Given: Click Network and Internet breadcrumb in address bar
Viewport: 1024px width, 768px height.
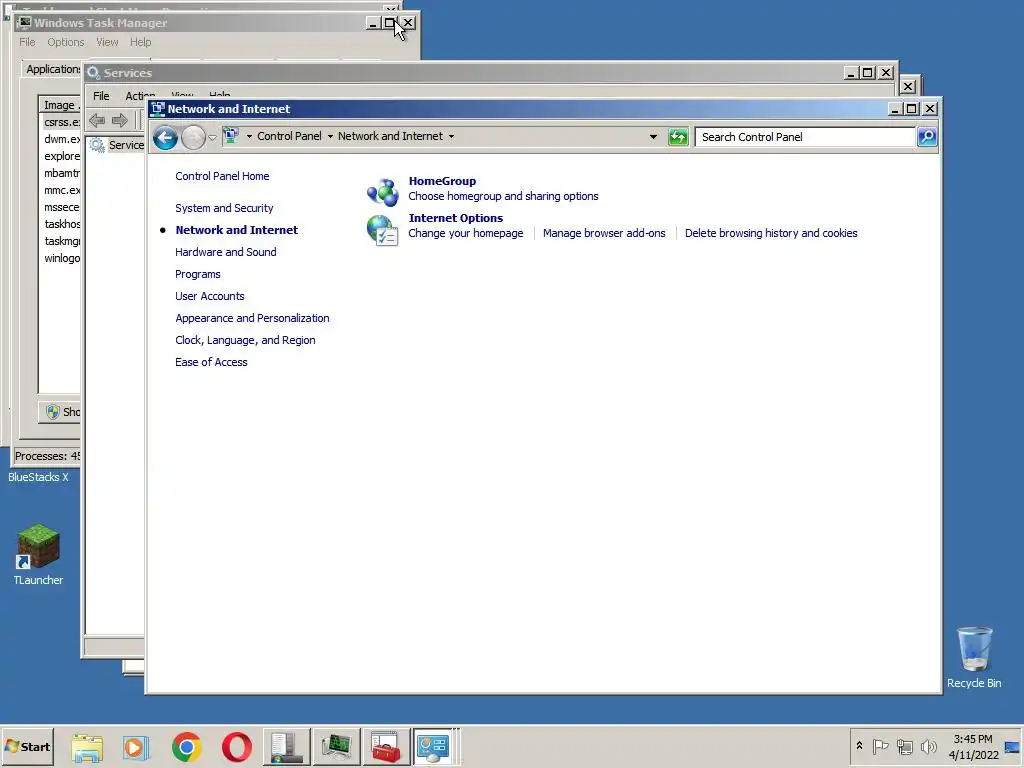Looking at the screenshot, I should coord(390,136).
